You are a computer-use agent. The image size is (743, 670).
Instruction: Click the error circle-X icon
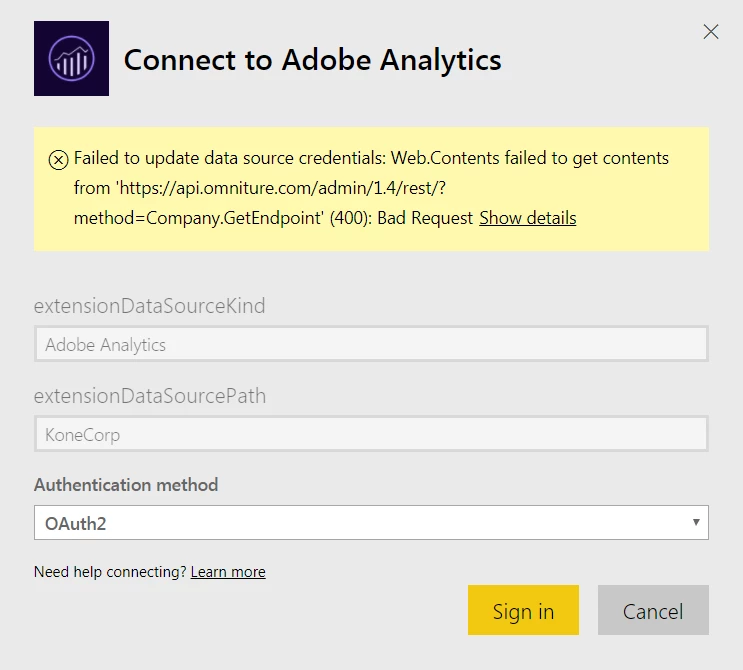(x=58, y=159)
